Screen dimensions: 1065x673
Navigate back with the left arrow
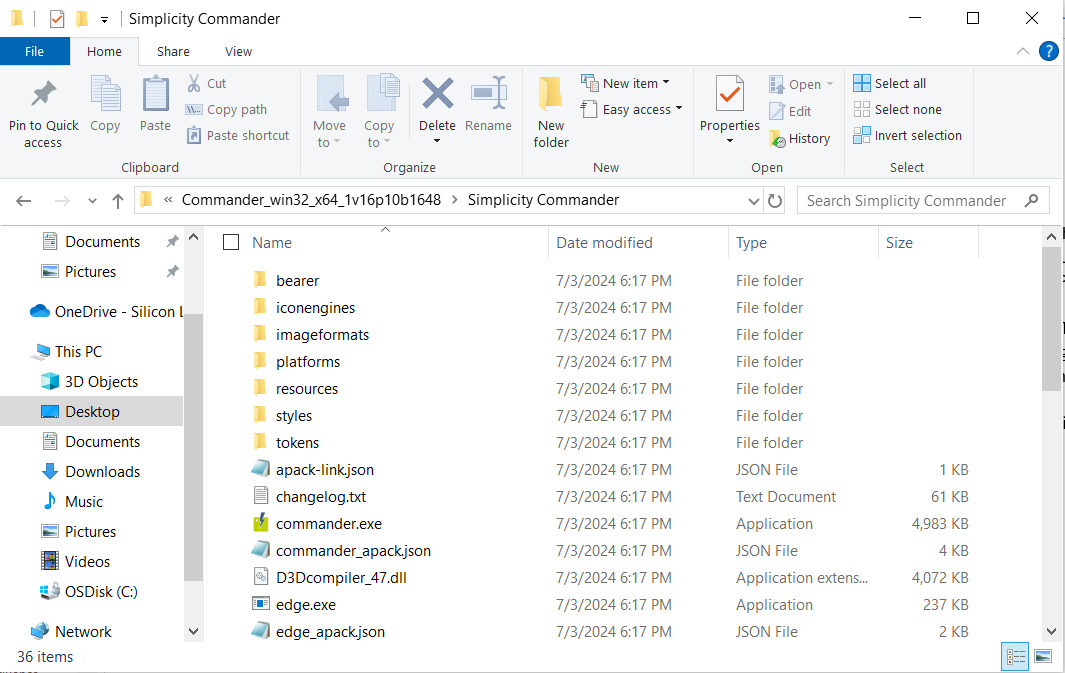pos(24,200)
